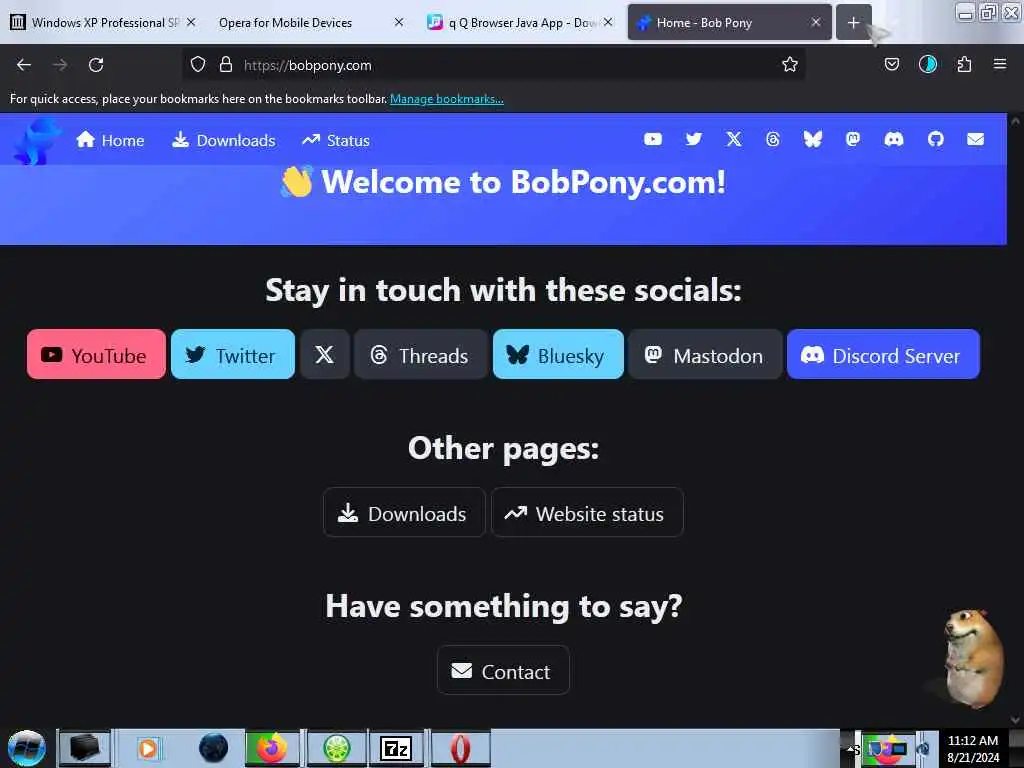This screenshot has height=768, width=1024.
Task: Open the Windows Start orb
Action: pyautogui.click(x=27, y=748)
